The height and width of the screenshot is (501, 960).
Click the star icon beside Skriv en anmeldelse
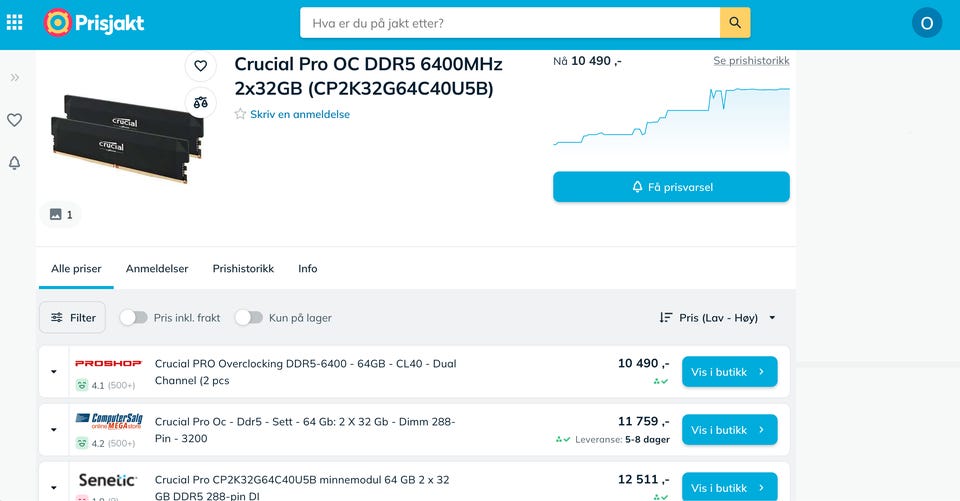(240, 114)
